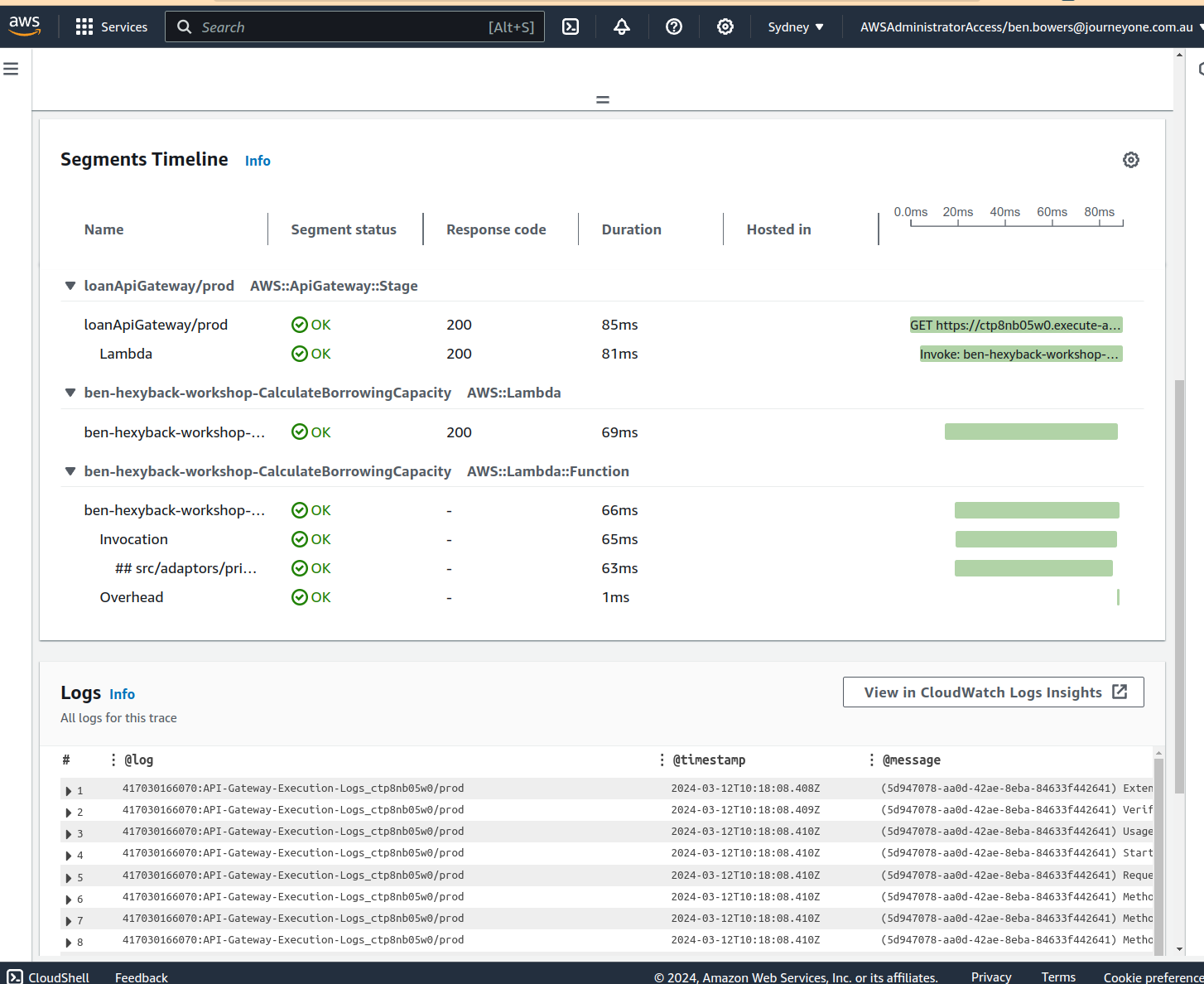Focus the AWS search input field
Image resolution: width=1204 pixels, height=984 pixels.
[354, 27]
